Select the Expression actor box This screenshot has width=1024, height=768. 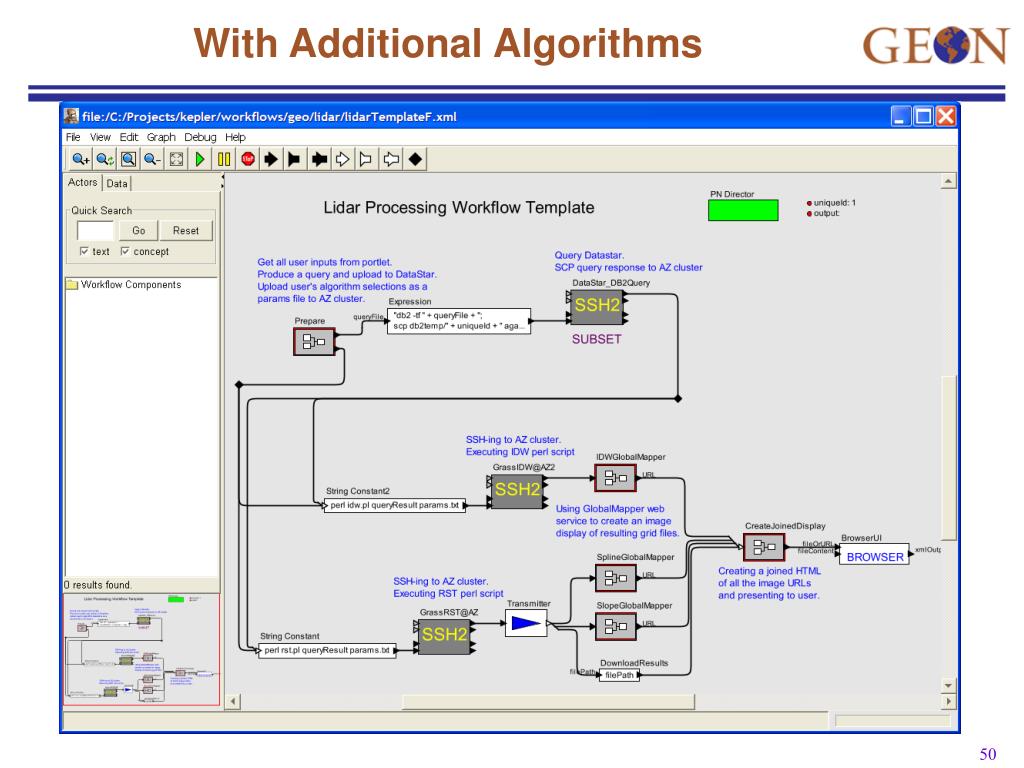point(459,321)
